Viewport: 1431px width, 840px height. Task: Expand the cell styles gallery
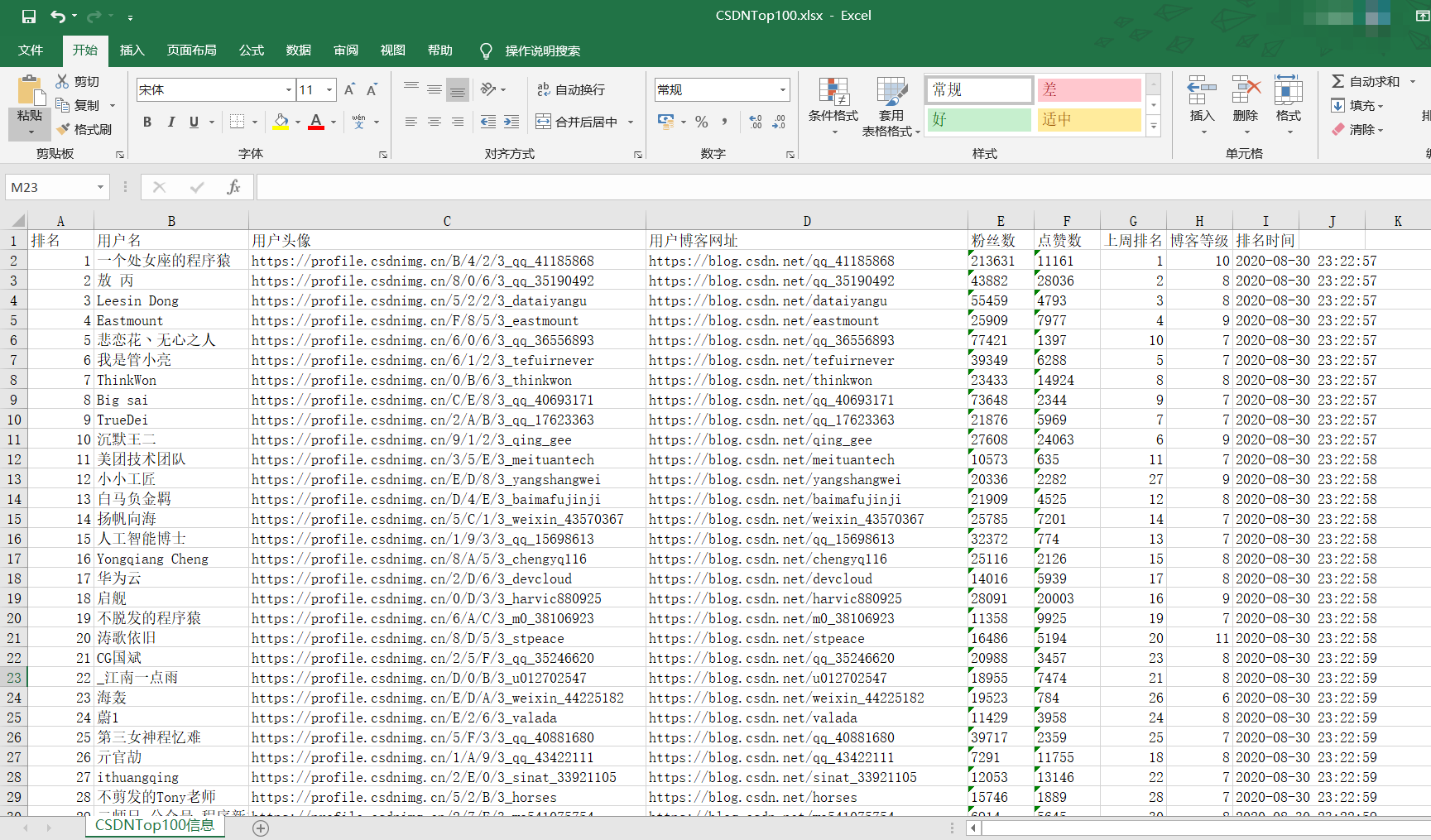(1154, 126)
